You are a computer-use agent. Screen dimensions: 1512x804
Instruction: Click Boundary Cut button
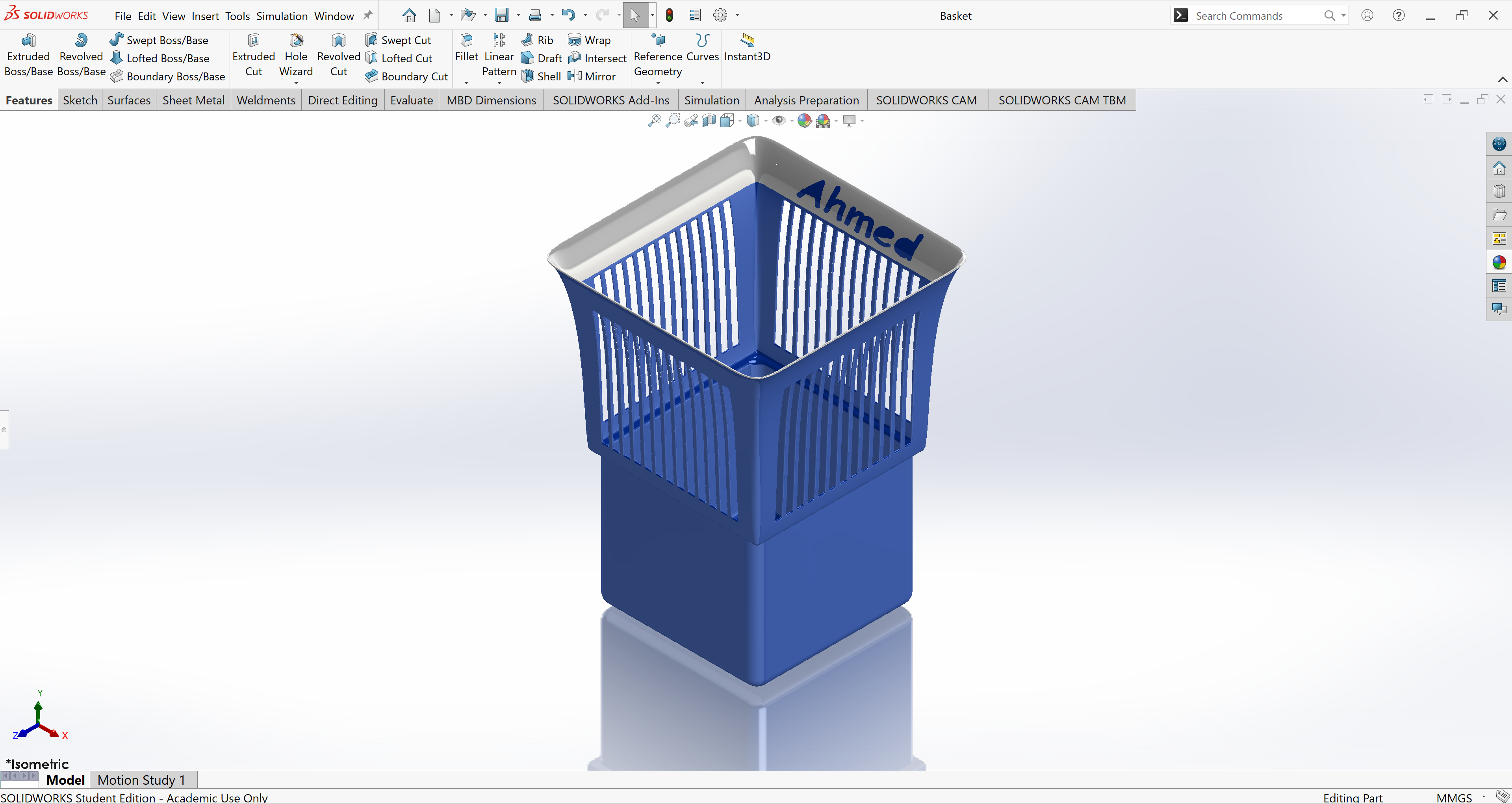tap(406, 76)
